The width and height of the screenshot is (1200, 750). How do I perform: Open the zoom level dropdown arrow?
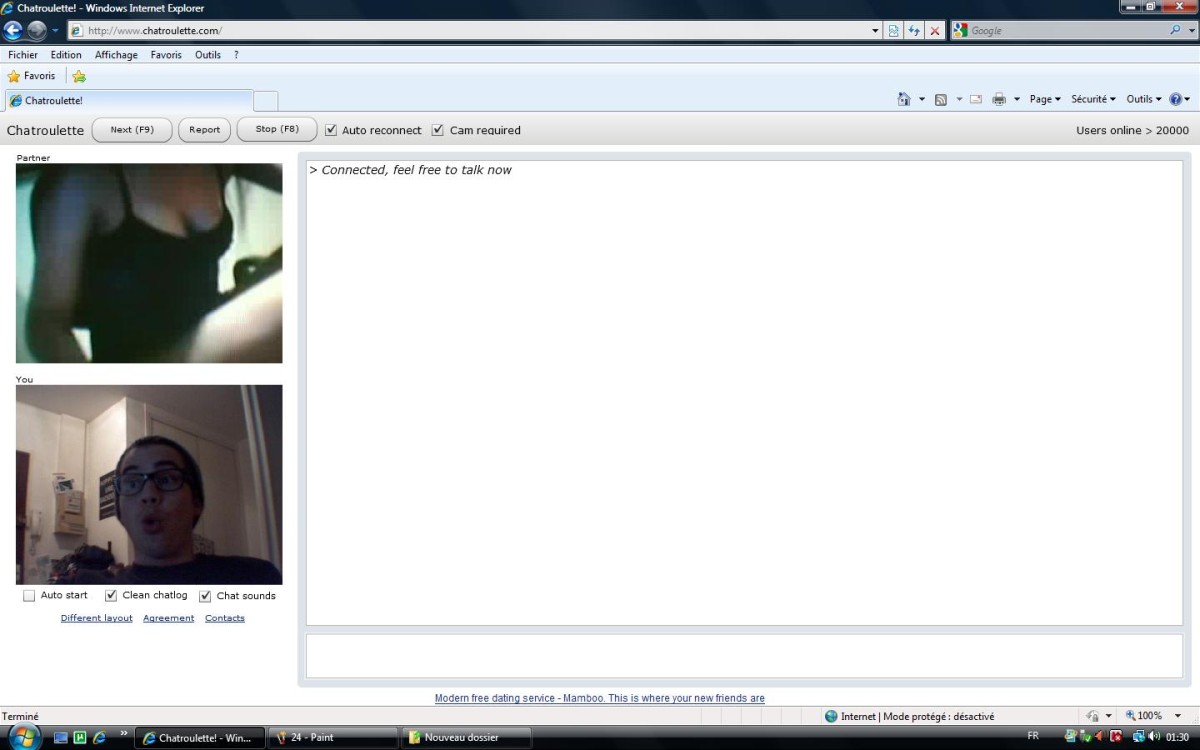click(1178, 716)
